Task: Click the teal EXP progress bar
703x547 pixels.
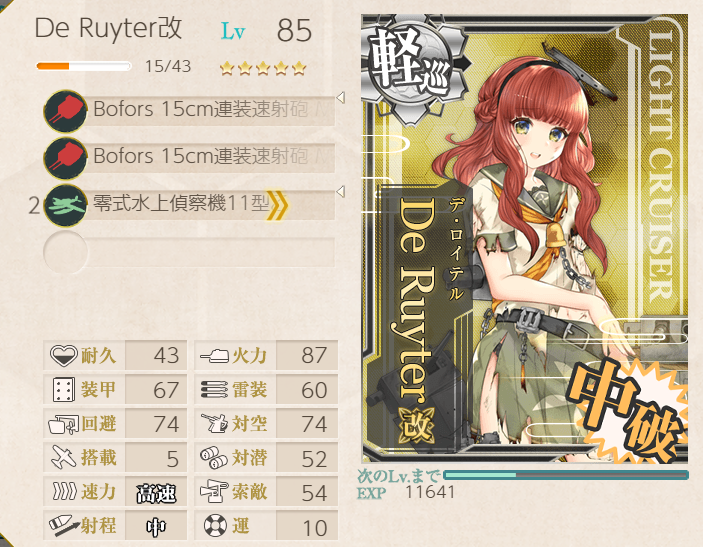Action: [x=565, y=475]
